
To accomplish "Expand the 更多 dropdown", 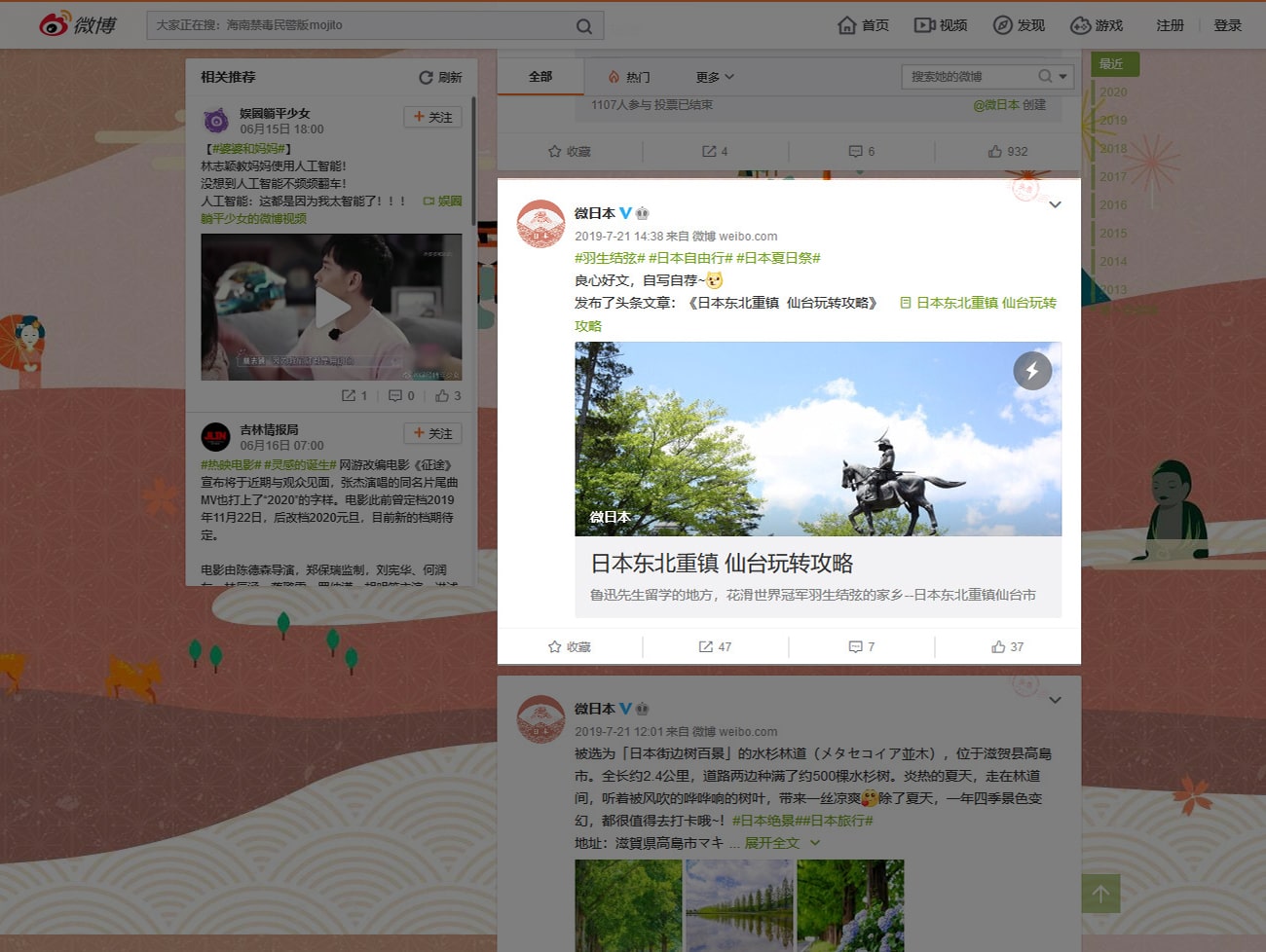I will tap(715, 77).
